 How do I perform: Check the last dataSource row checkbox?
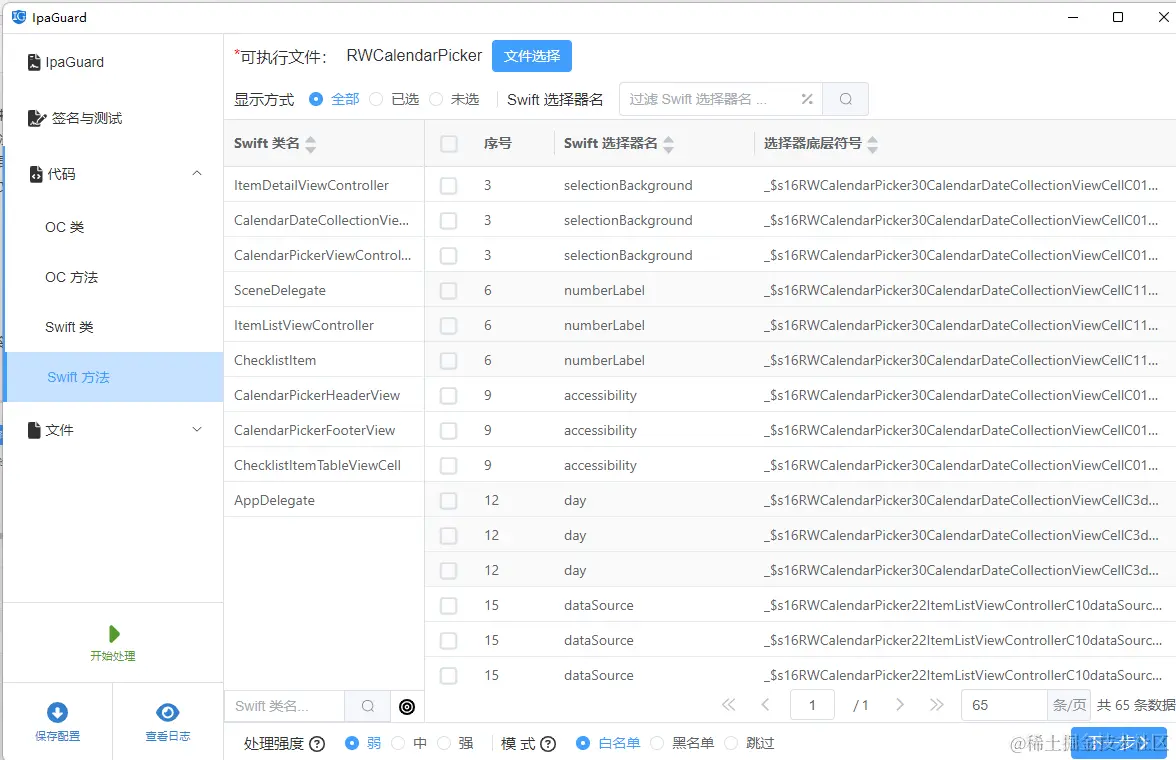click(448, 675)
